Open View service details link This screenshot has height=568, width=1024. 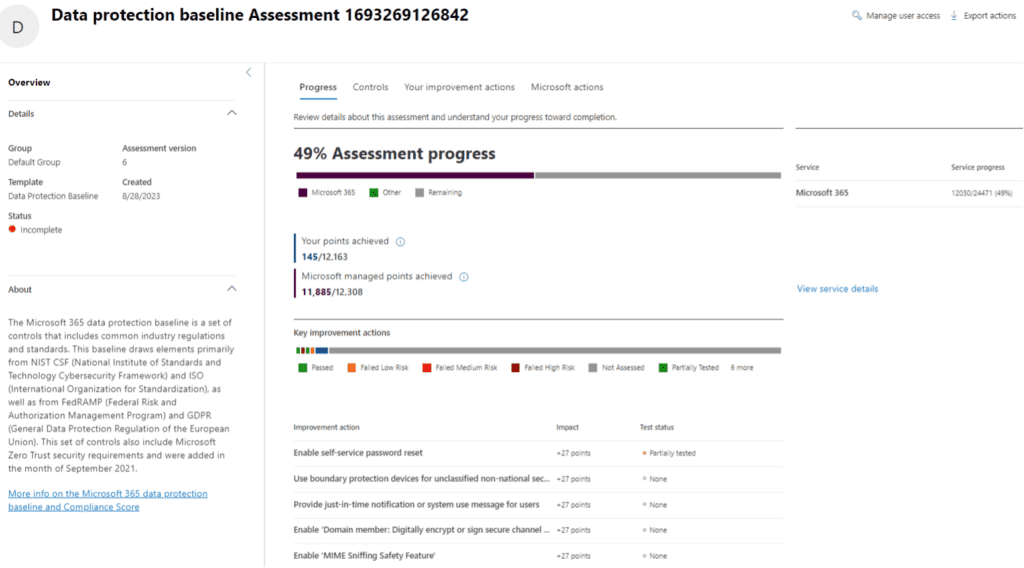pos(837,289)
